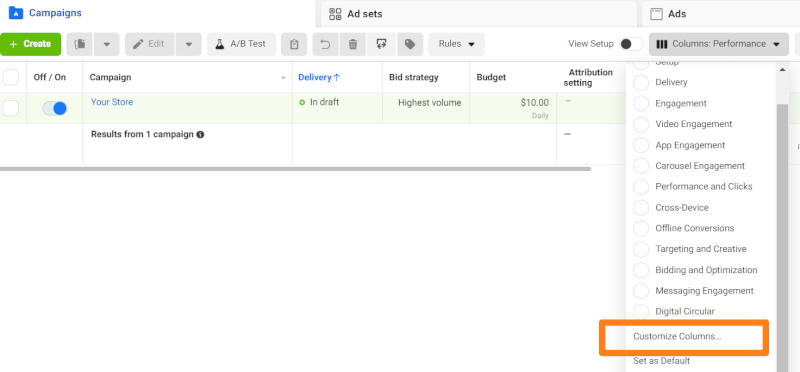Enable the View Setup switch

631,44
